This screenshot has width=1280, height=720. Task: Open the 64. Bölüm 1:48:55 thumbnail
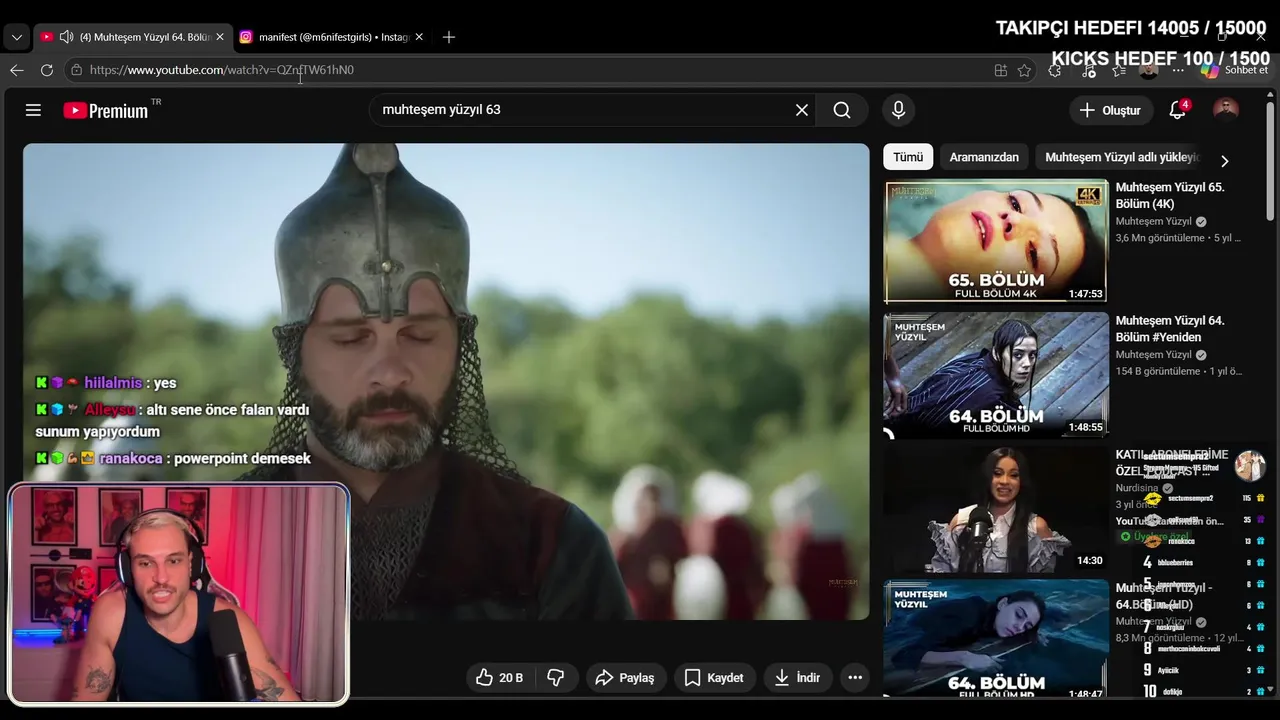(996, 375)
